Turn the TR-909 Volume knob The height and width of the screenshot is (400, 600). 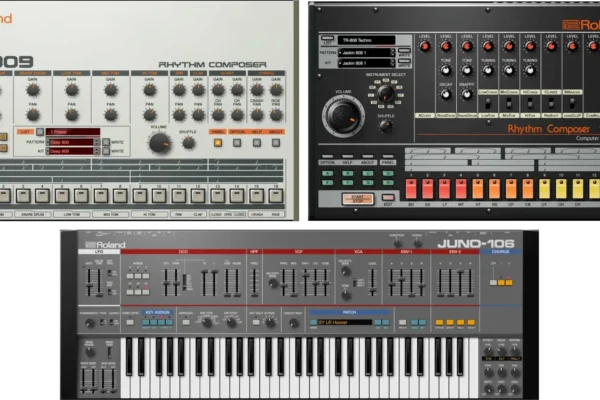point(160,143)
